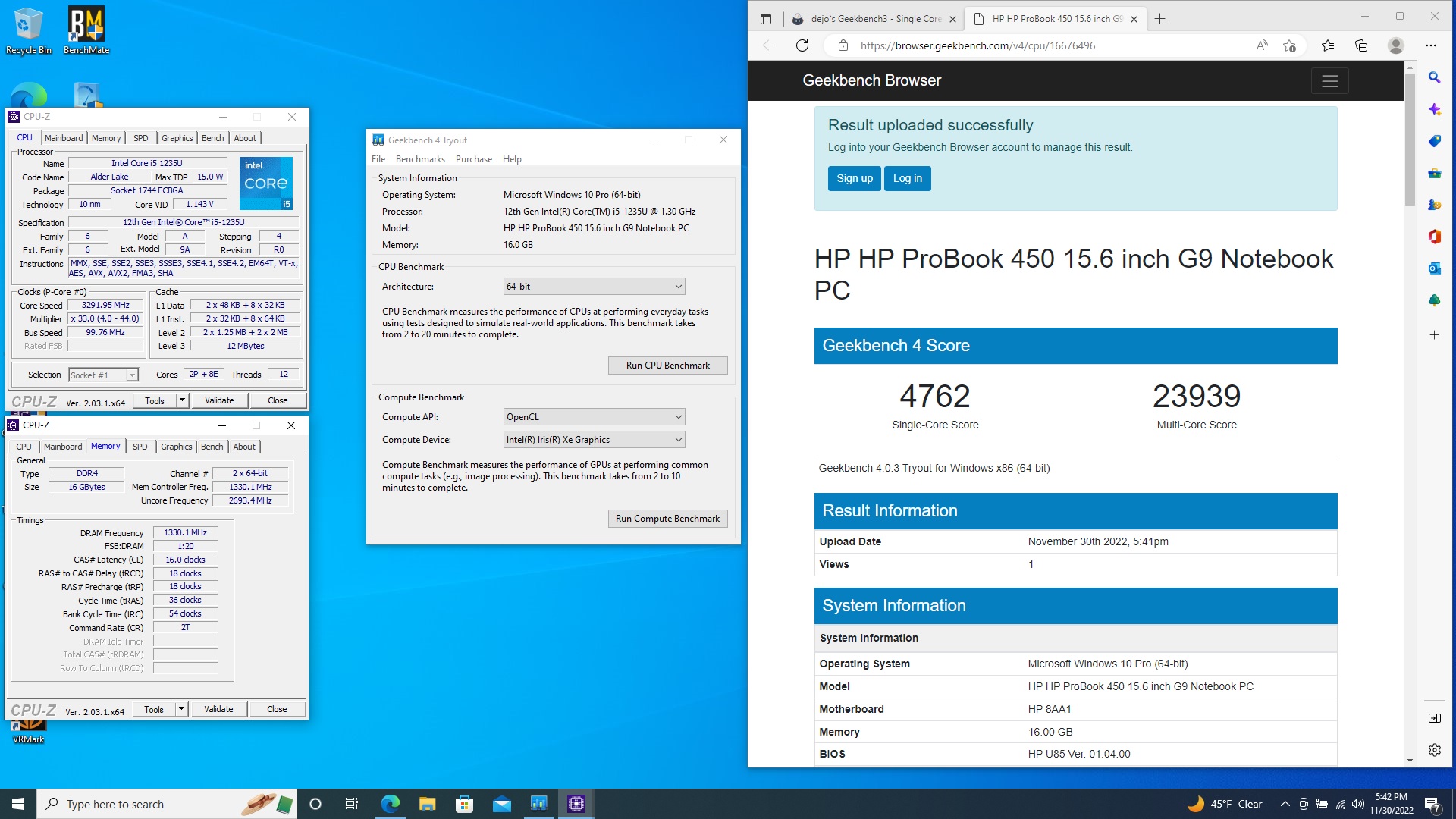
Task: Expand the Architecture 64-bit dropdown
Action: [594, 287]
